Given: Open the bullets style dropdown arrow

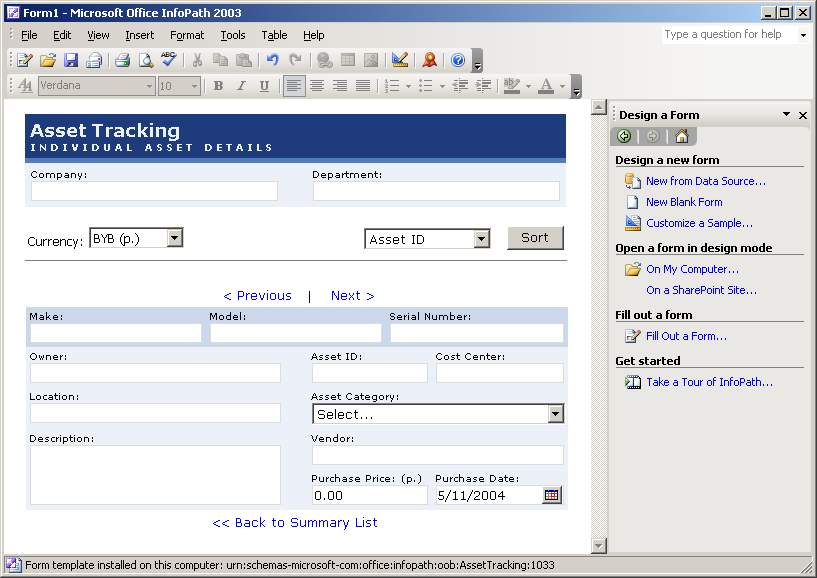Looking at the screenshot, I should coord(442,85).
